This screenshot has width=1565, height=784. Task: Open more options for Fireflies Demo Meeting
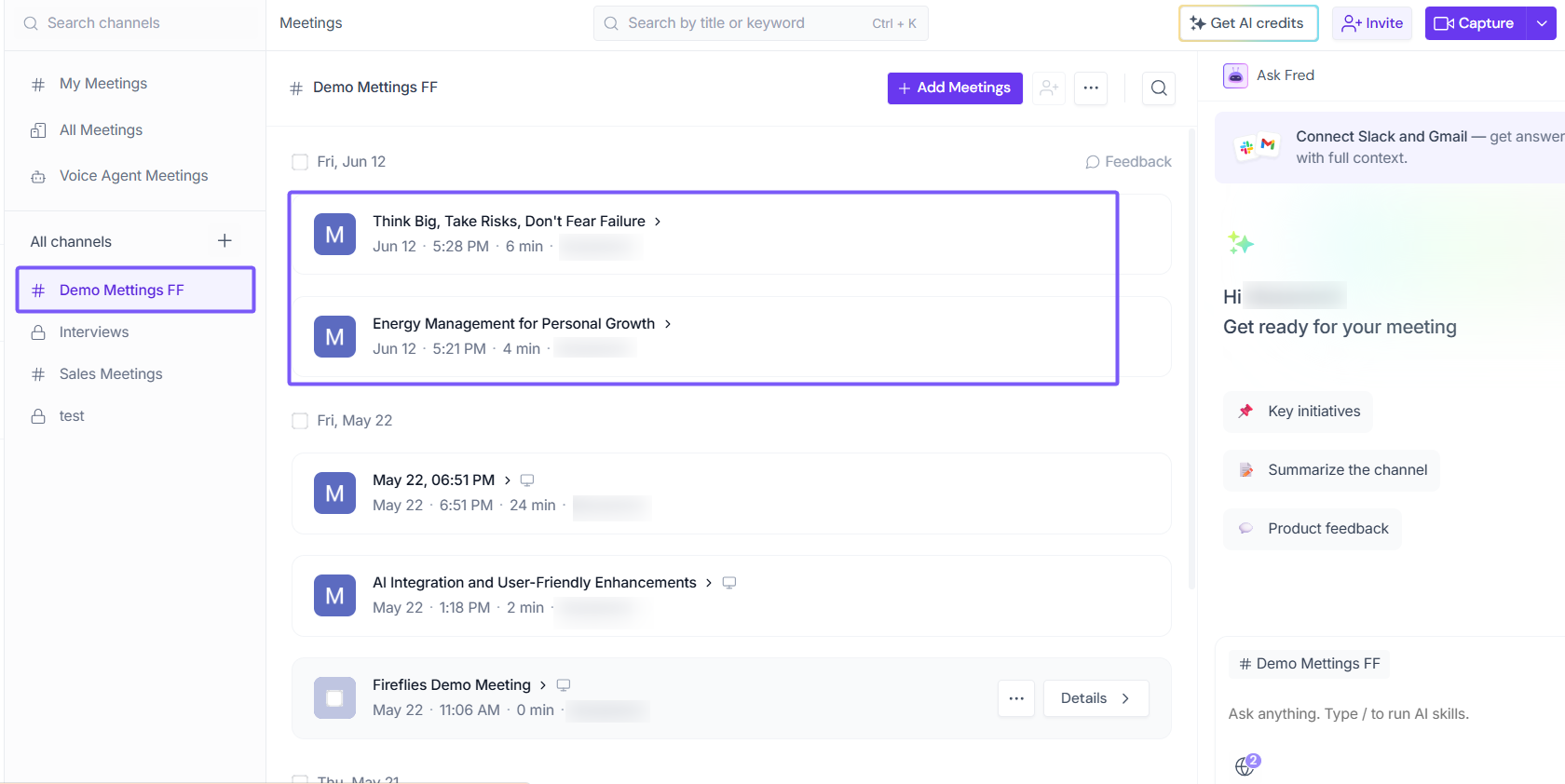[1016, 698]
